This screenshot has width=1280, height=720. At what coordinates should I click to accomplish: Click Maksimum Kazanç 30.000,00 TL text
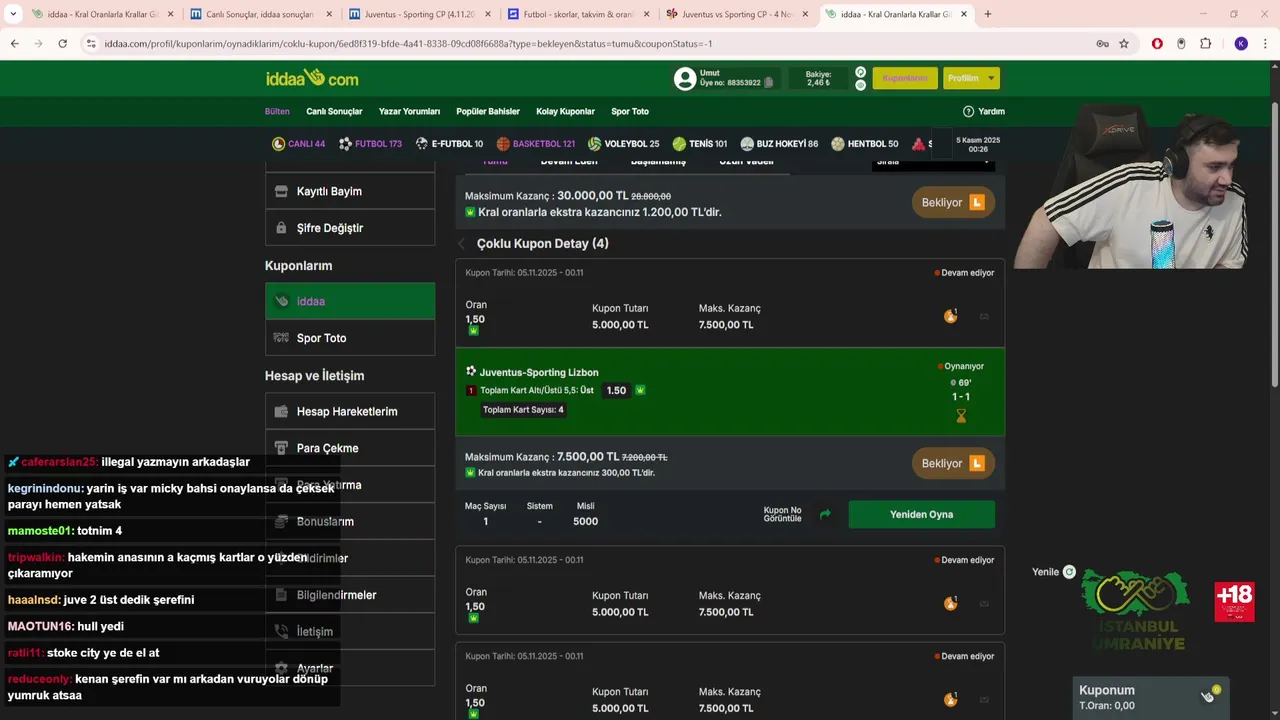point(546,196)
